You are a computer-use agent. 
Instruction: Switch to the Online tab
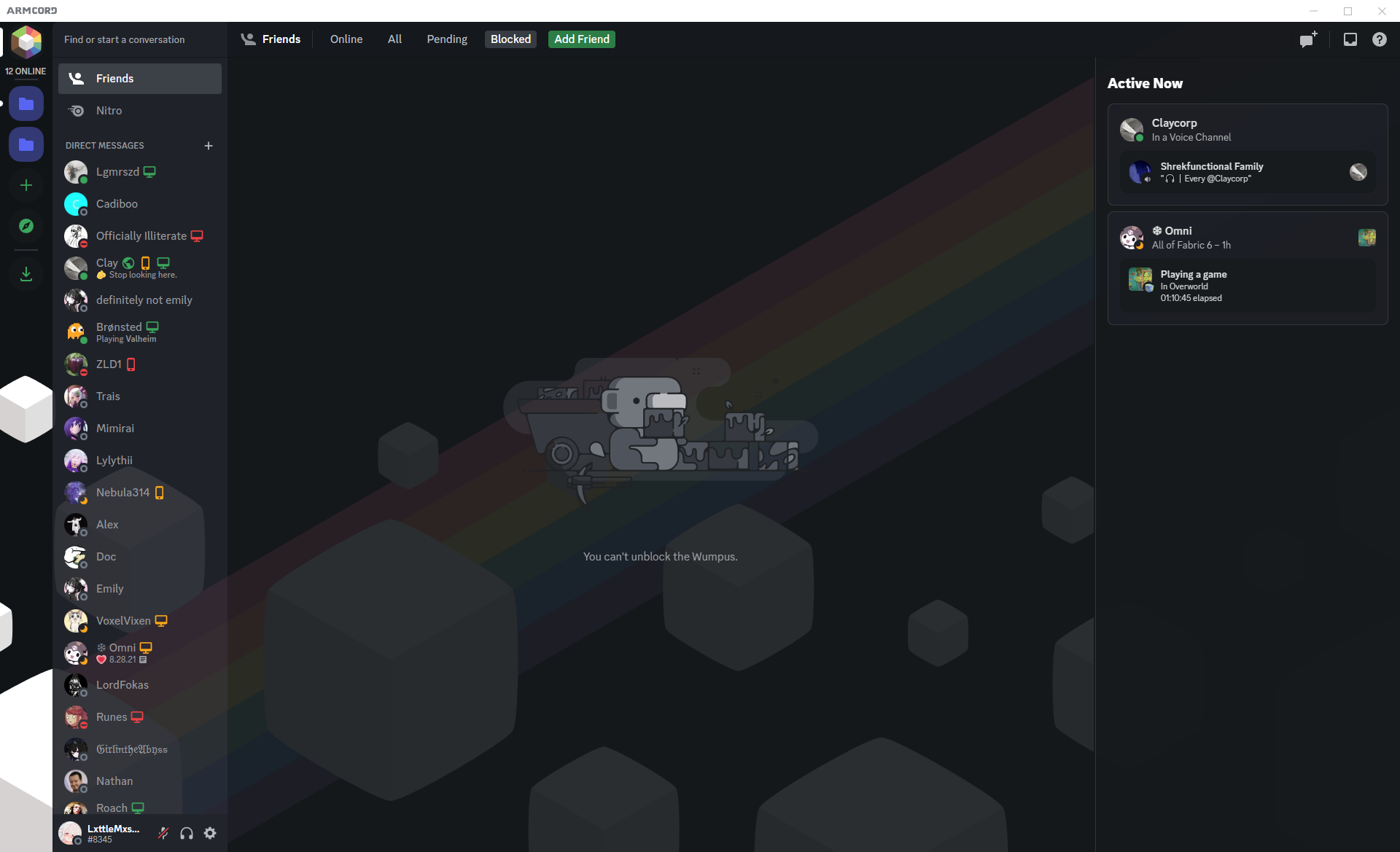tap(346, 39)
